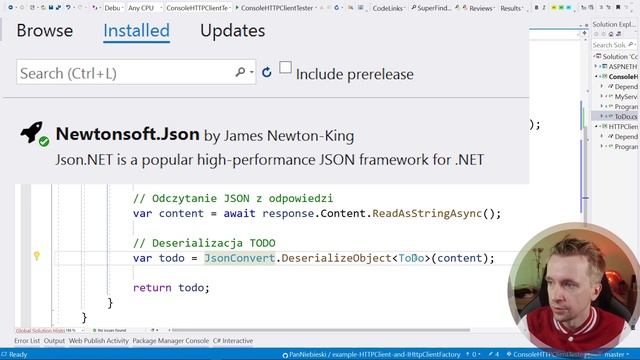This screenshot has height=360, width=640.
Task: Click the lightbulb quick actions icon
Action: click(x=37, y=256)
